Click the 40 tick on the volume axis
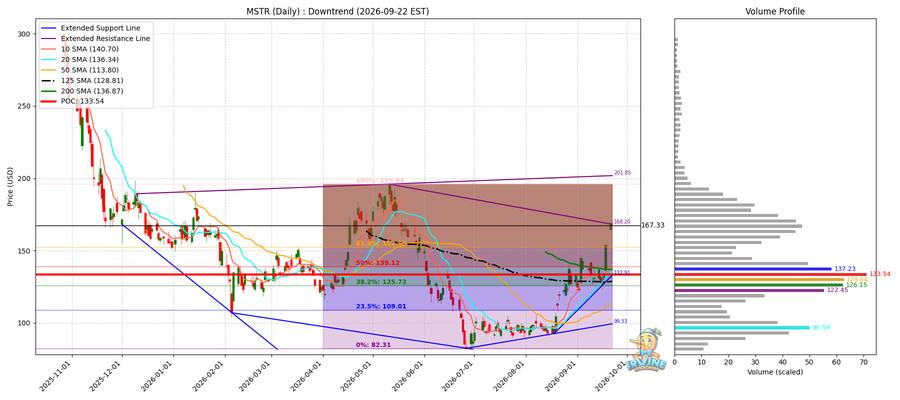 point(782,362)
